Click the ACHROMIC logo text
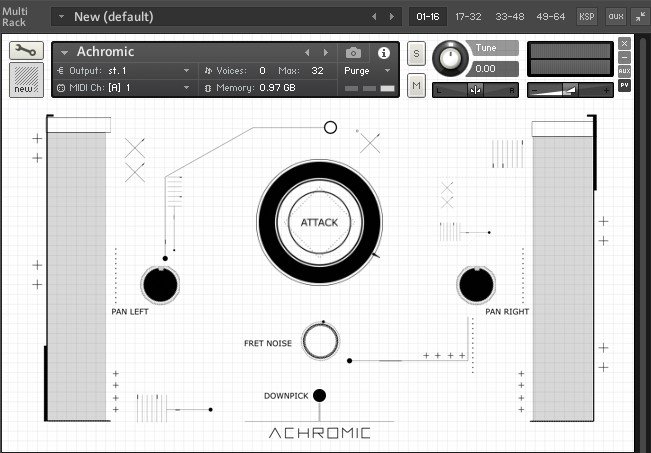Image resolution: width=651 pixels, height=453 pixels. [x=319, y=433]
